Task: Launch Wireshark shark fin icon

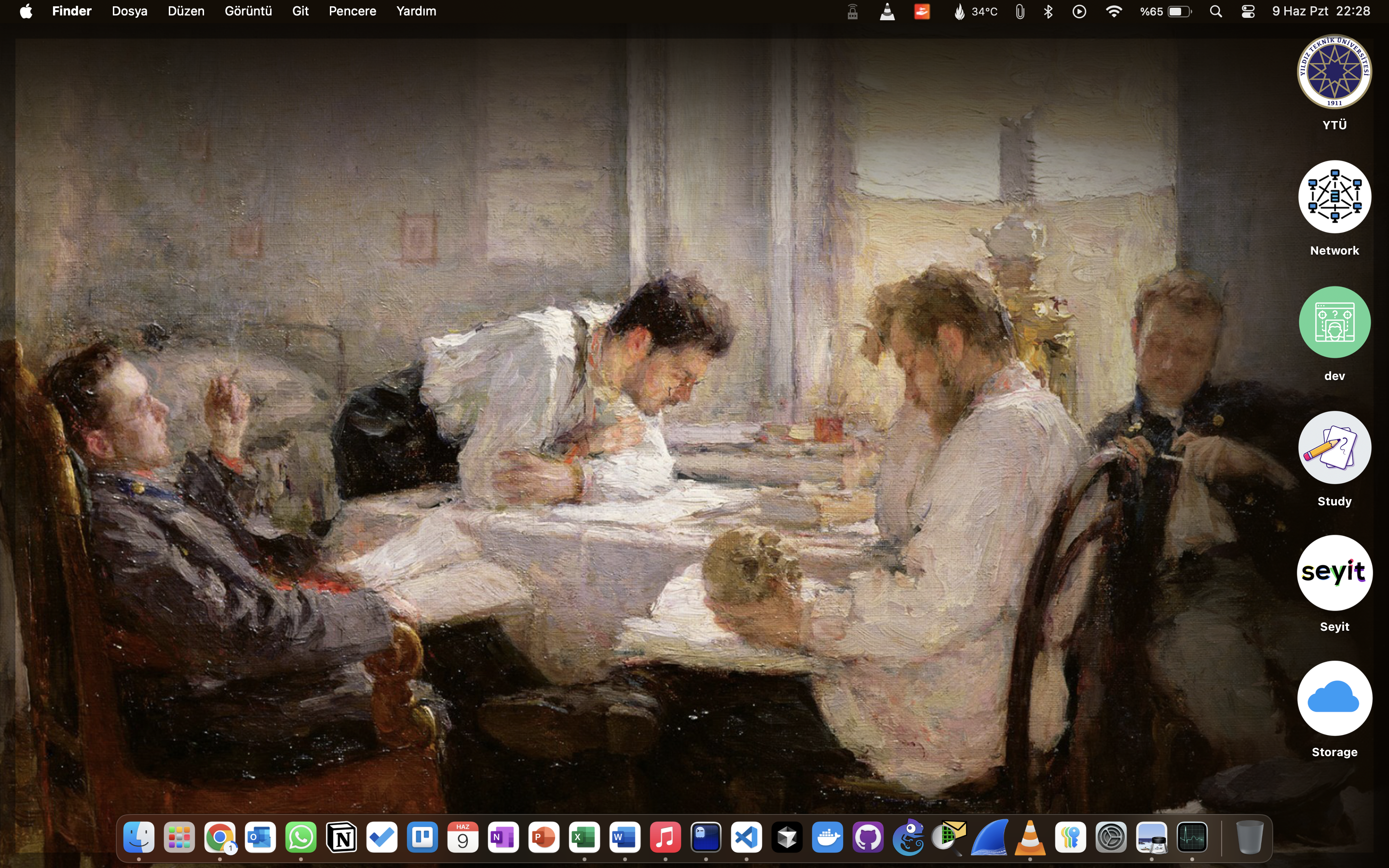Action: (990, 838)
